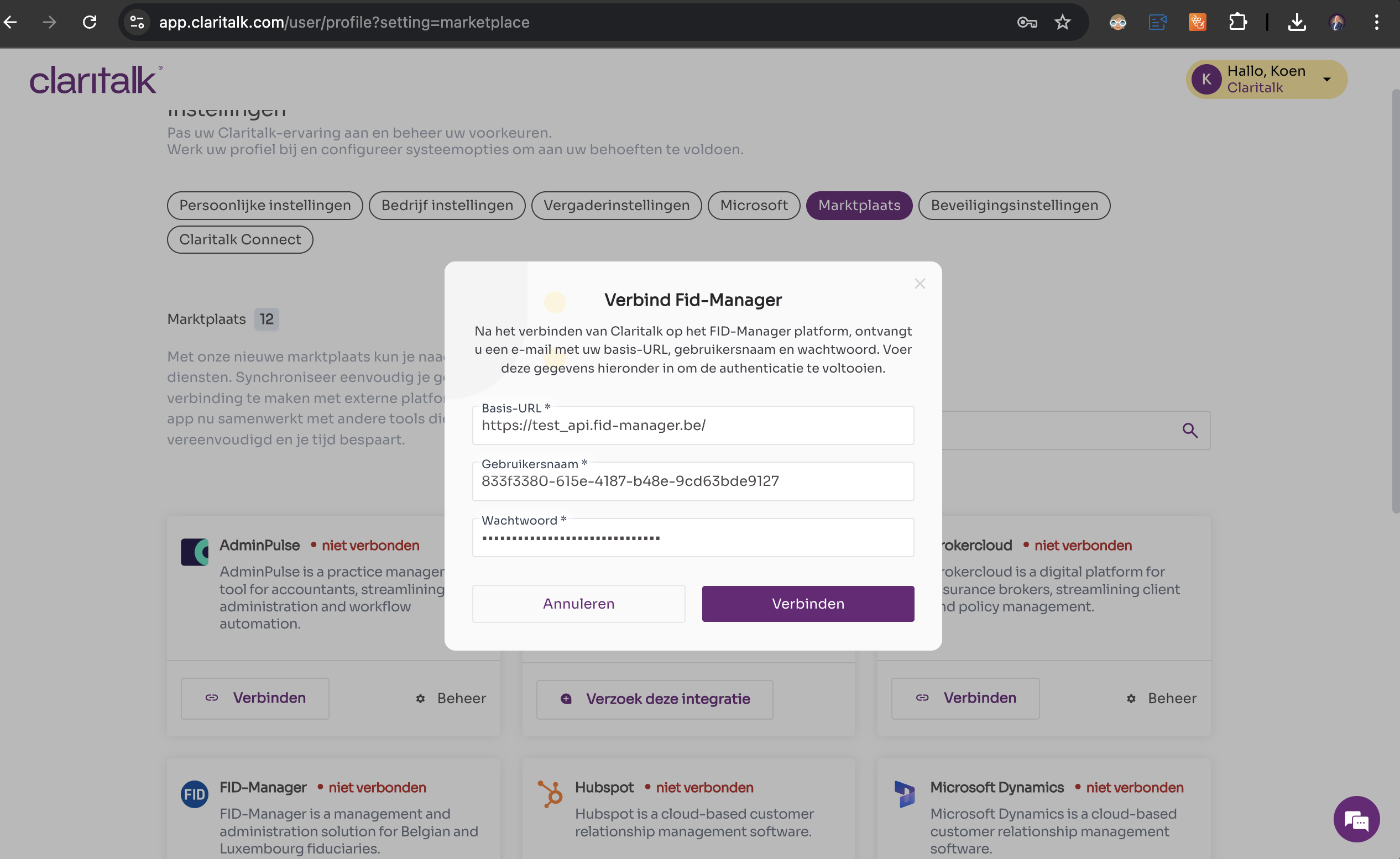1400x859 pixels.
Task: Reload the page
Action: pos(89,22)
